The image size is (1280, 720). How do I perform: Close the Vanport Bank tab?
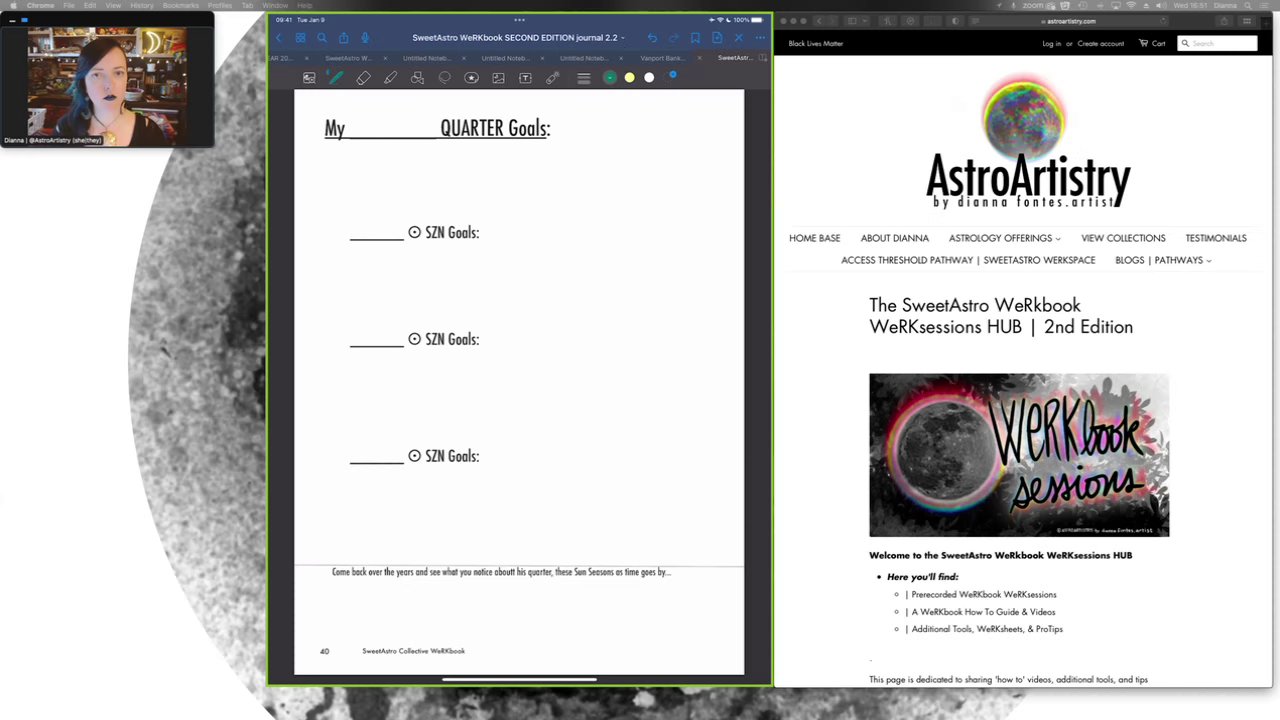tap(699, 58)
